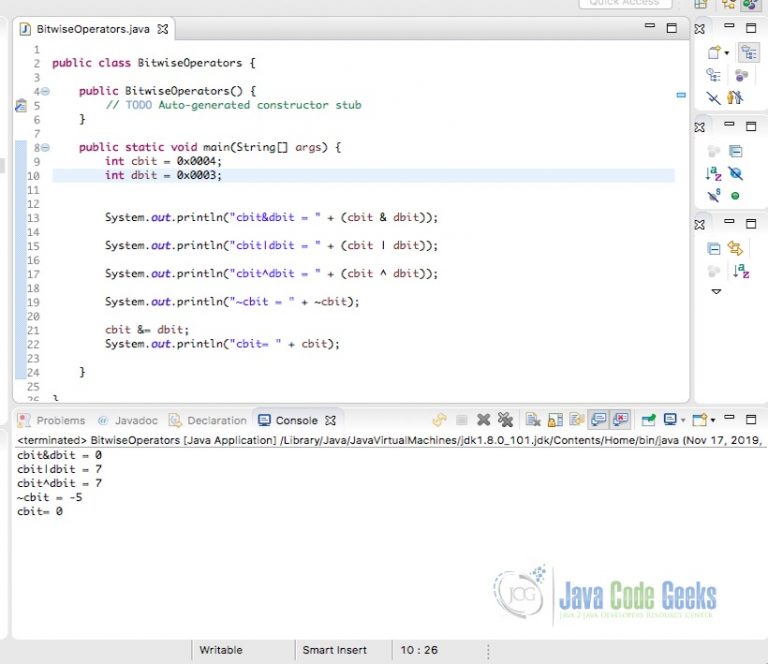
Task: Collapse All in the bottom right panel
Action: (714, 249)
